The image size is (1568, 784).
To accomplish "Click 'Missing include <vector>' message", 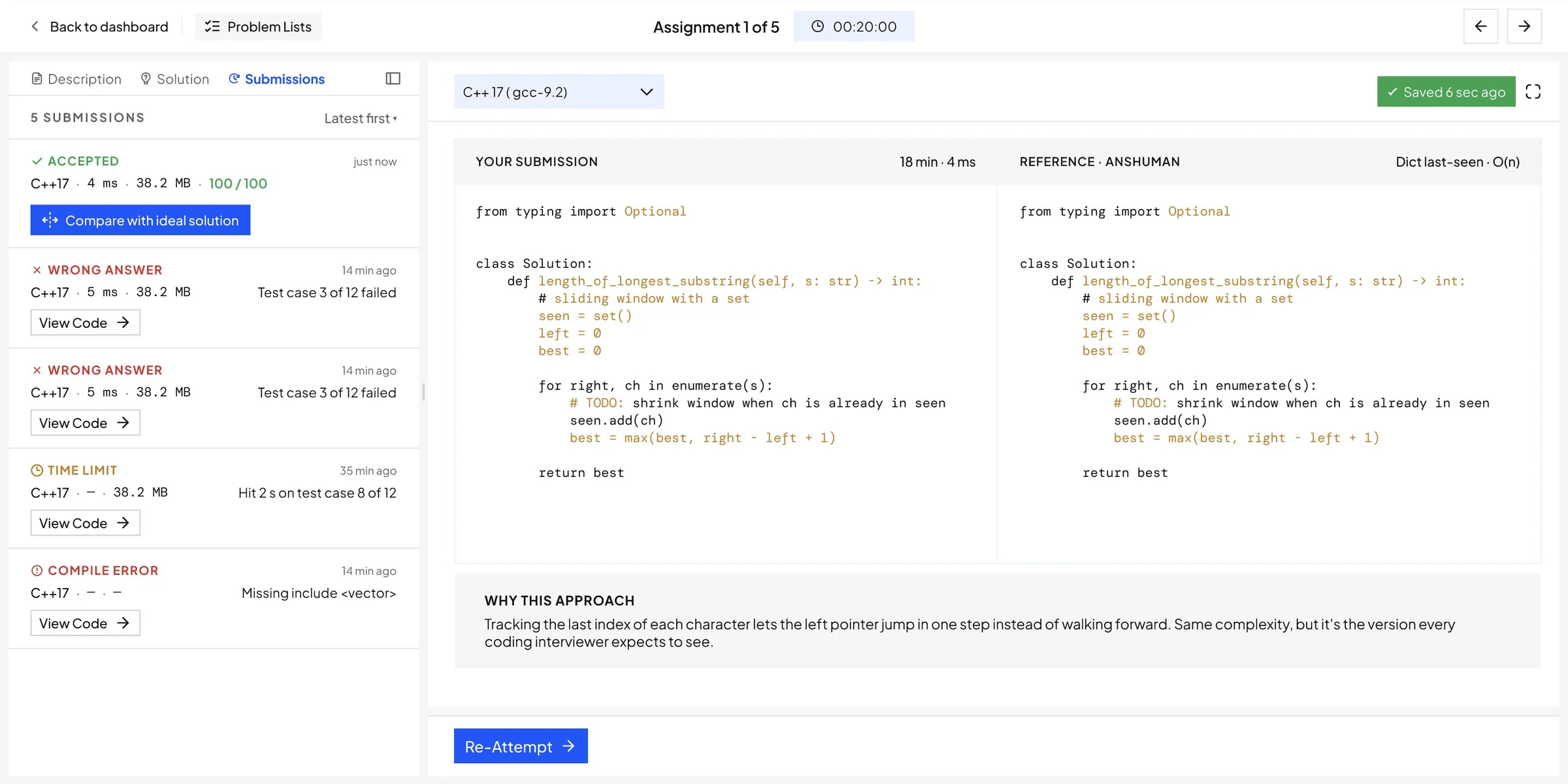I will point(319,593).
